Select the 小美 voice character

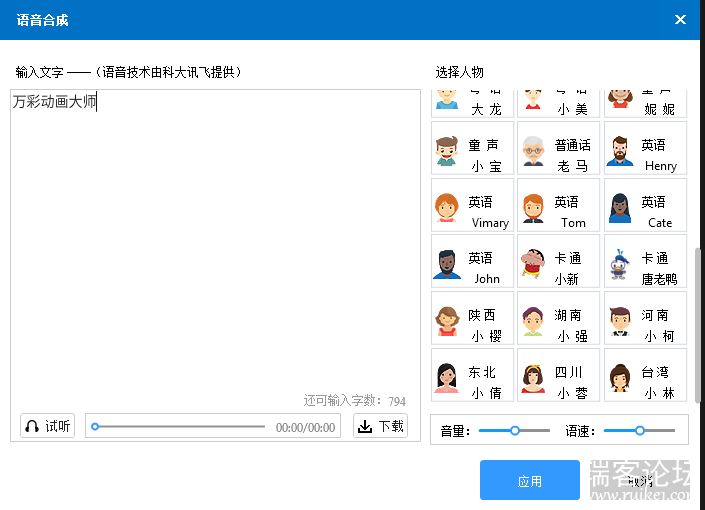(x=558, y=103)
